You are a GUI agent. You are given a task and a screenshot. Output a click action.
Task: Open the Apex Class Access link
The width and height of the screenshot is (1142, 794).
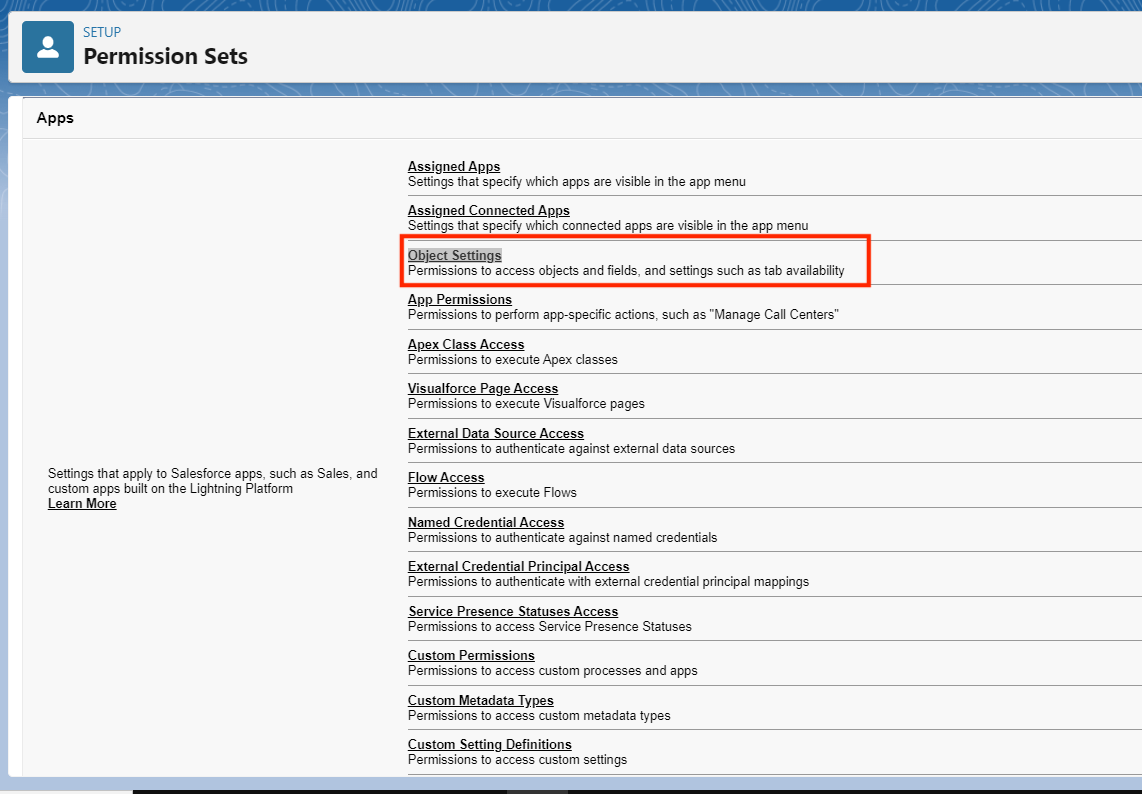pos(466,344)
